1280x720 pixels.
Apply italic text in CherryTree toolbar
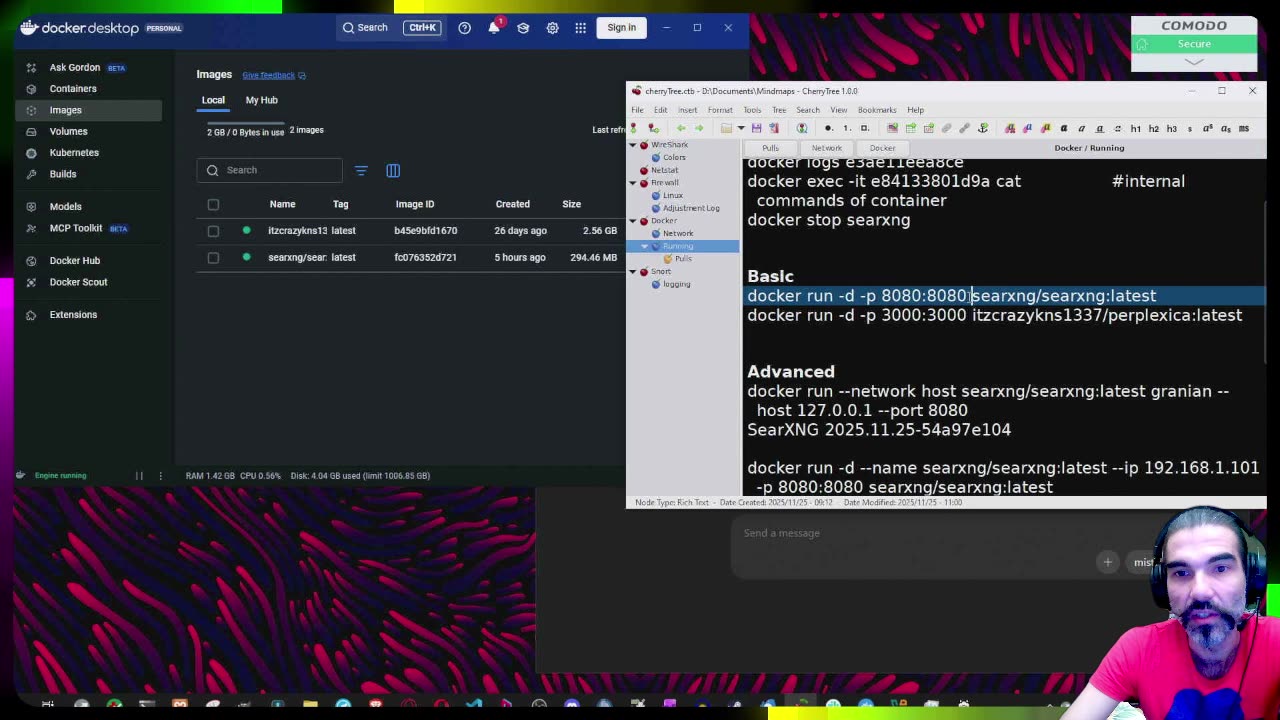click(1081, 128)
